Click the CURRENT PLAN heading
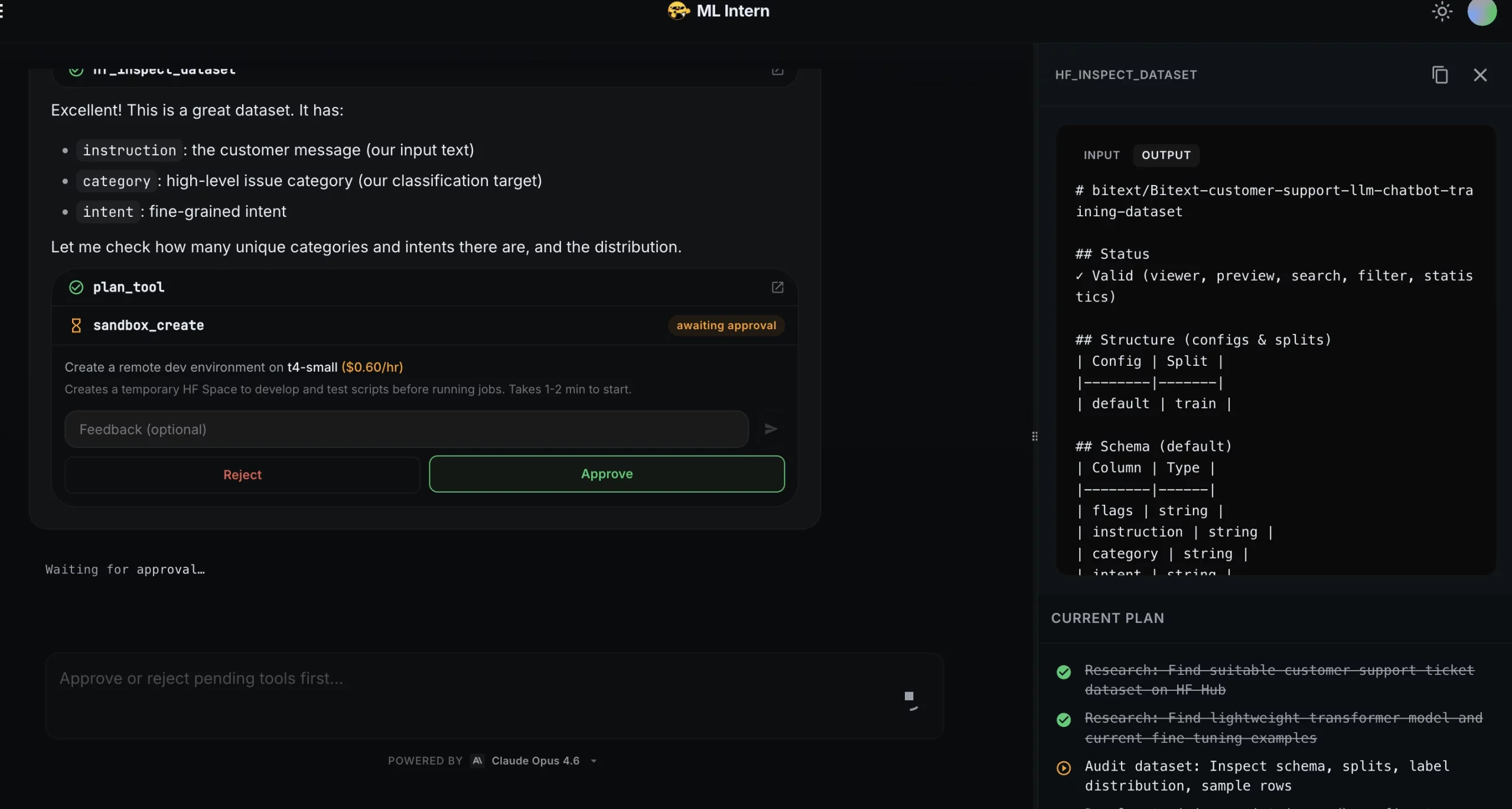The image size is (1512, 809). (x=1107, y=618)
